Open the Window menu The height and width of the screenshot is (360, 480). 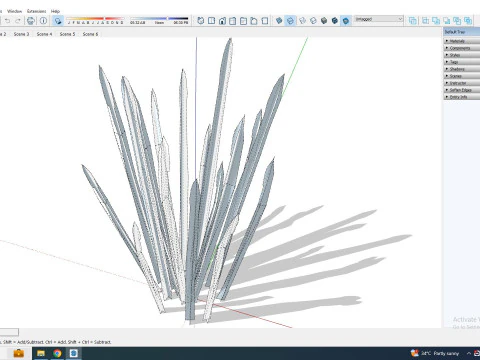click(x=14, y=11)
